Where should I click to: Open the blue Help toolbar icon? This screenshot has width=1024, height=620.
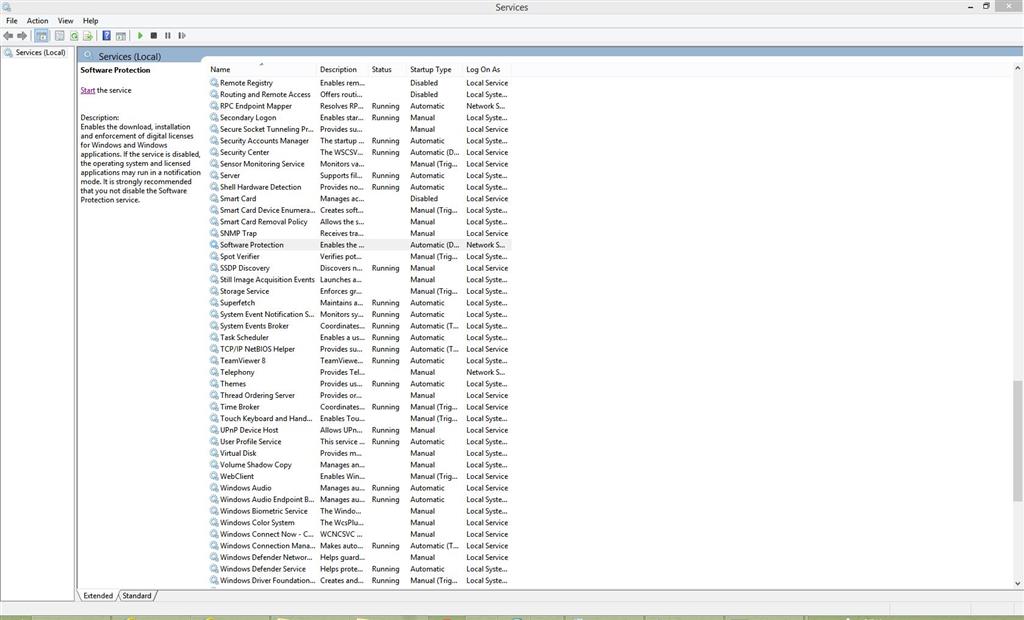[x=106, y=36]
